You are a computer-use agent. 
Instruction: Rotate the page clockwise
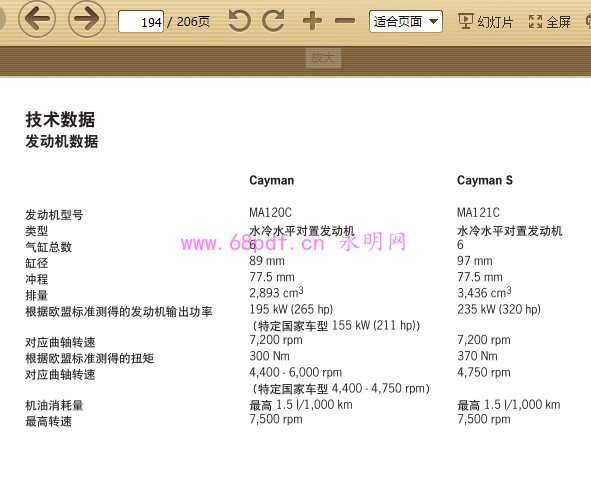click(273, 21)
